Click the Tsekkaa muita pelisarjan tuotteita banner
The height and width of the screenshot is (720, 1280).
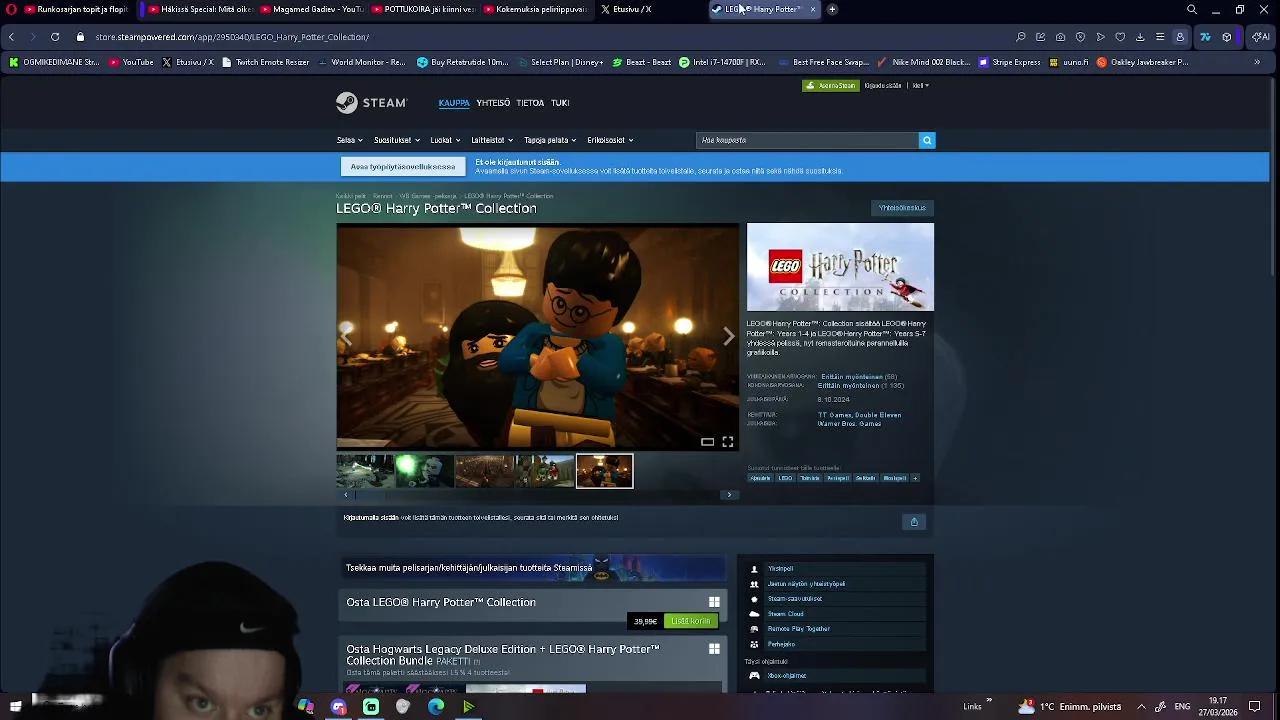click(x=534, y=568)
